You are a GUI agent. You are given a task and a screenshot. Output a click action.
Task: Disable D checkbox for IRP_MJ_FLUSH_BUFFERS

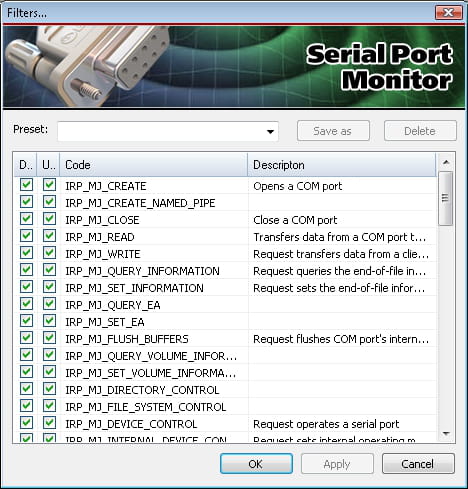[x=26, y=337]
